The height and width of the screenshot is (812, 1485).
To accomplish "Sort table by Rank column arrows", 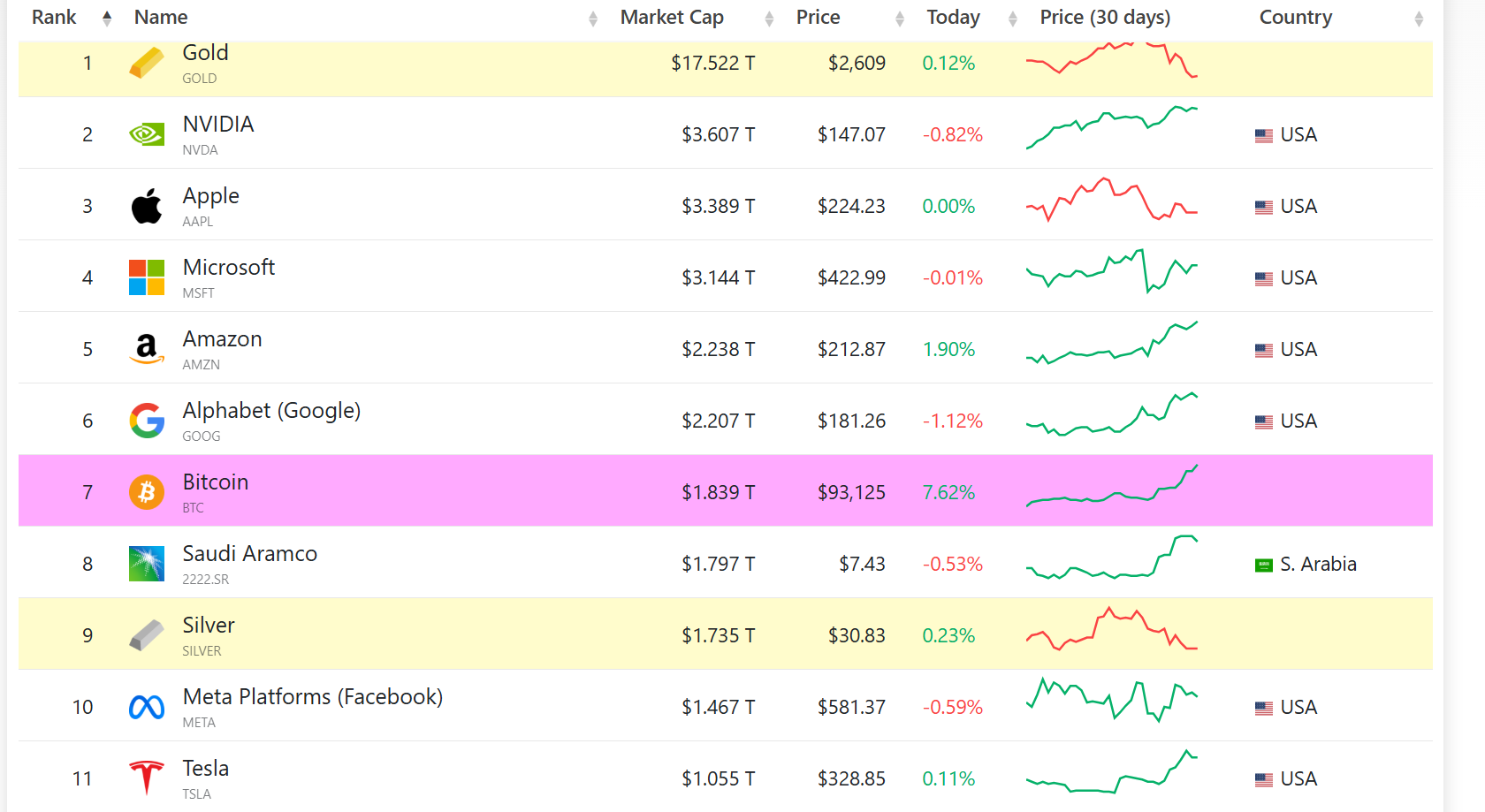I will coord(107,19).
